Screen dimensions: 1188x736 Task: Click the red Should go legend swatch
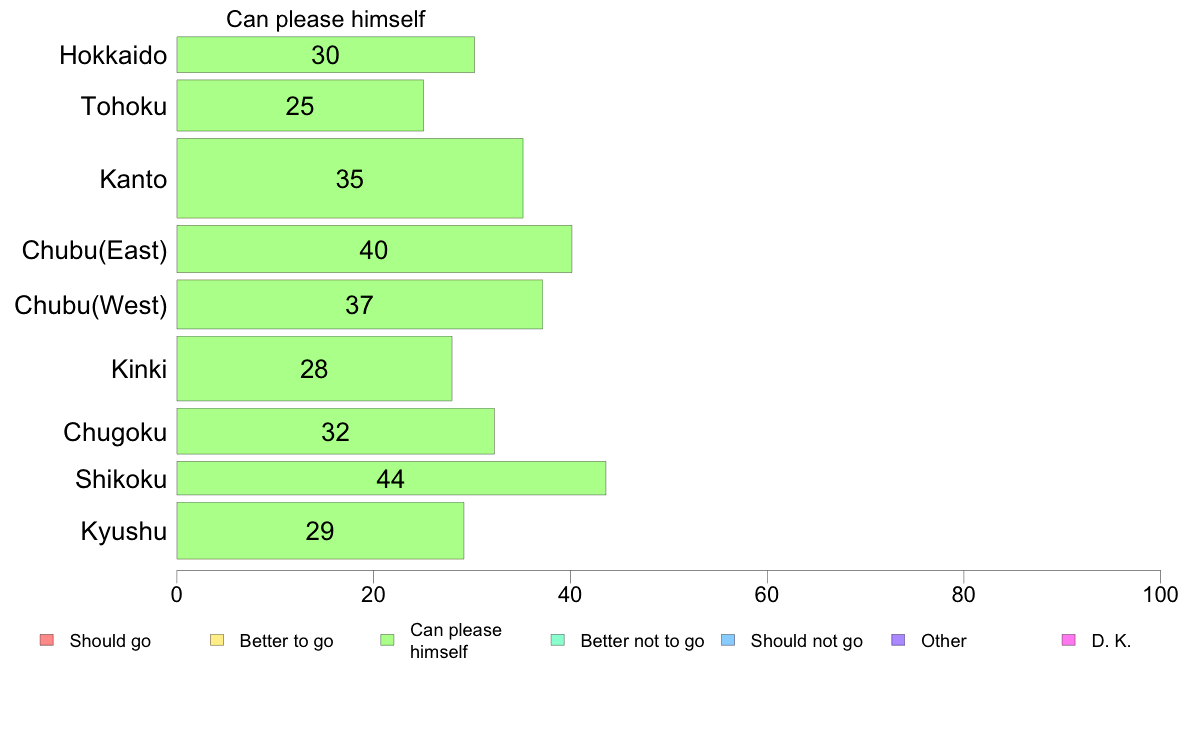(47, 640)
